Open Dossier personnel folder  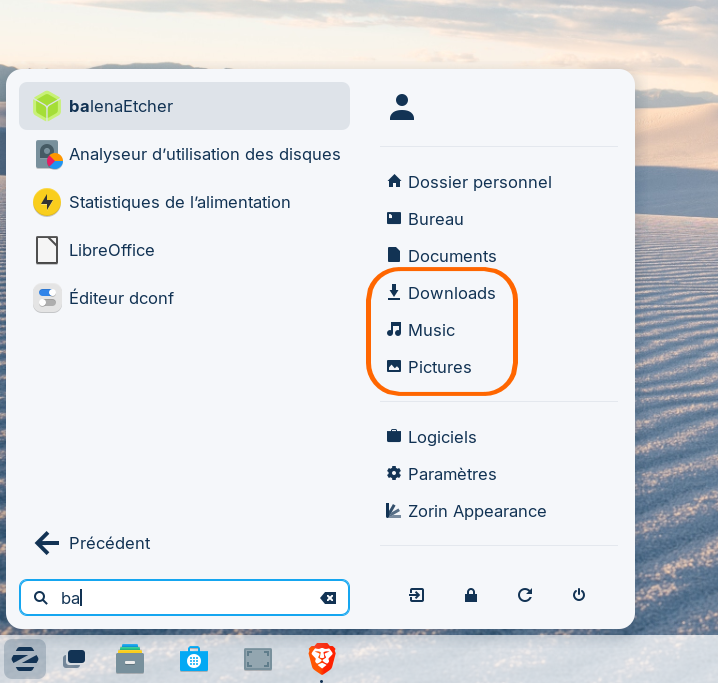pos(469,182)
